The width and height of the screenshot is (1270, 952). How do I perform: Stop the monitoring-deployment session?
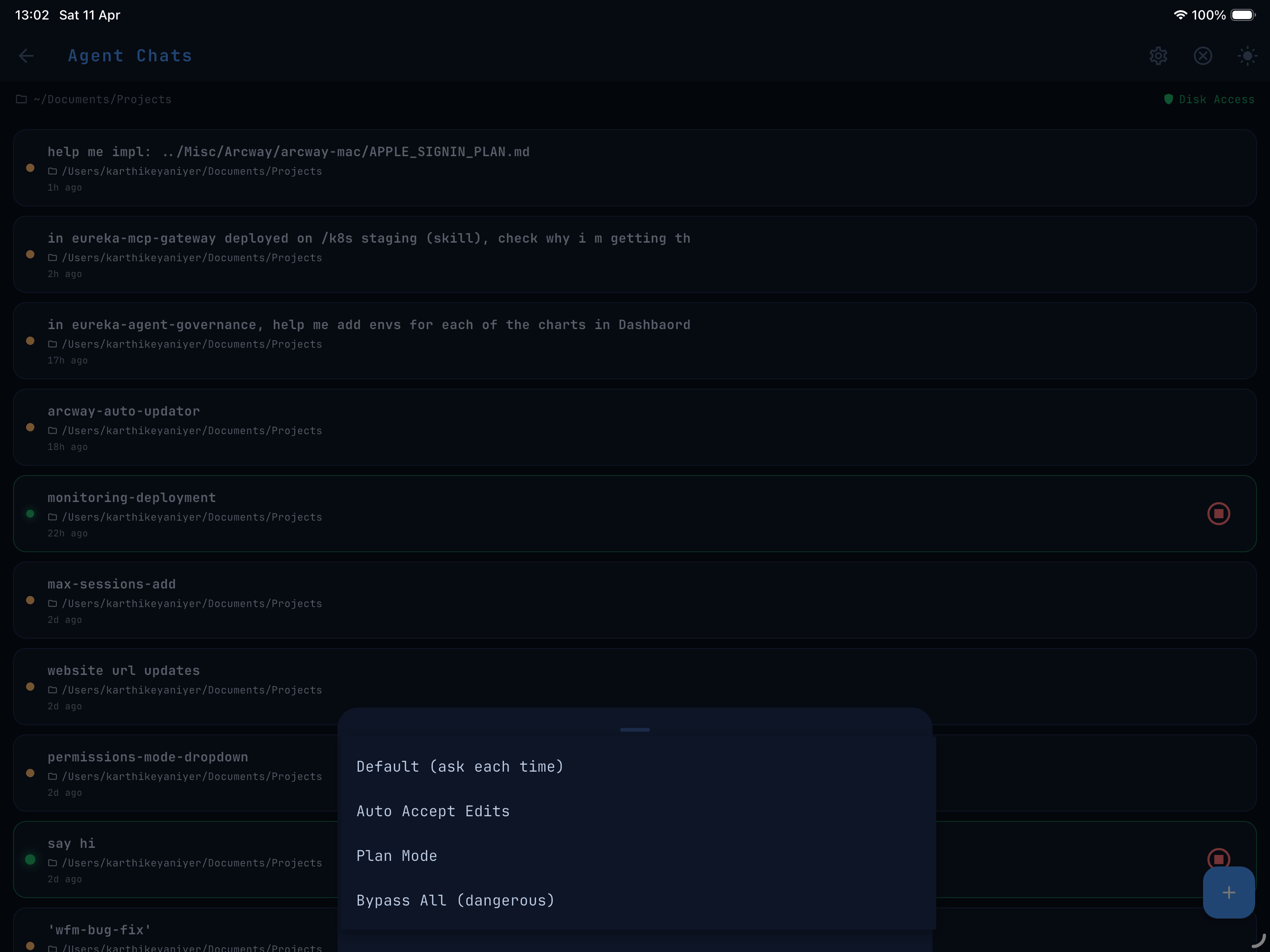point(1218,514)
